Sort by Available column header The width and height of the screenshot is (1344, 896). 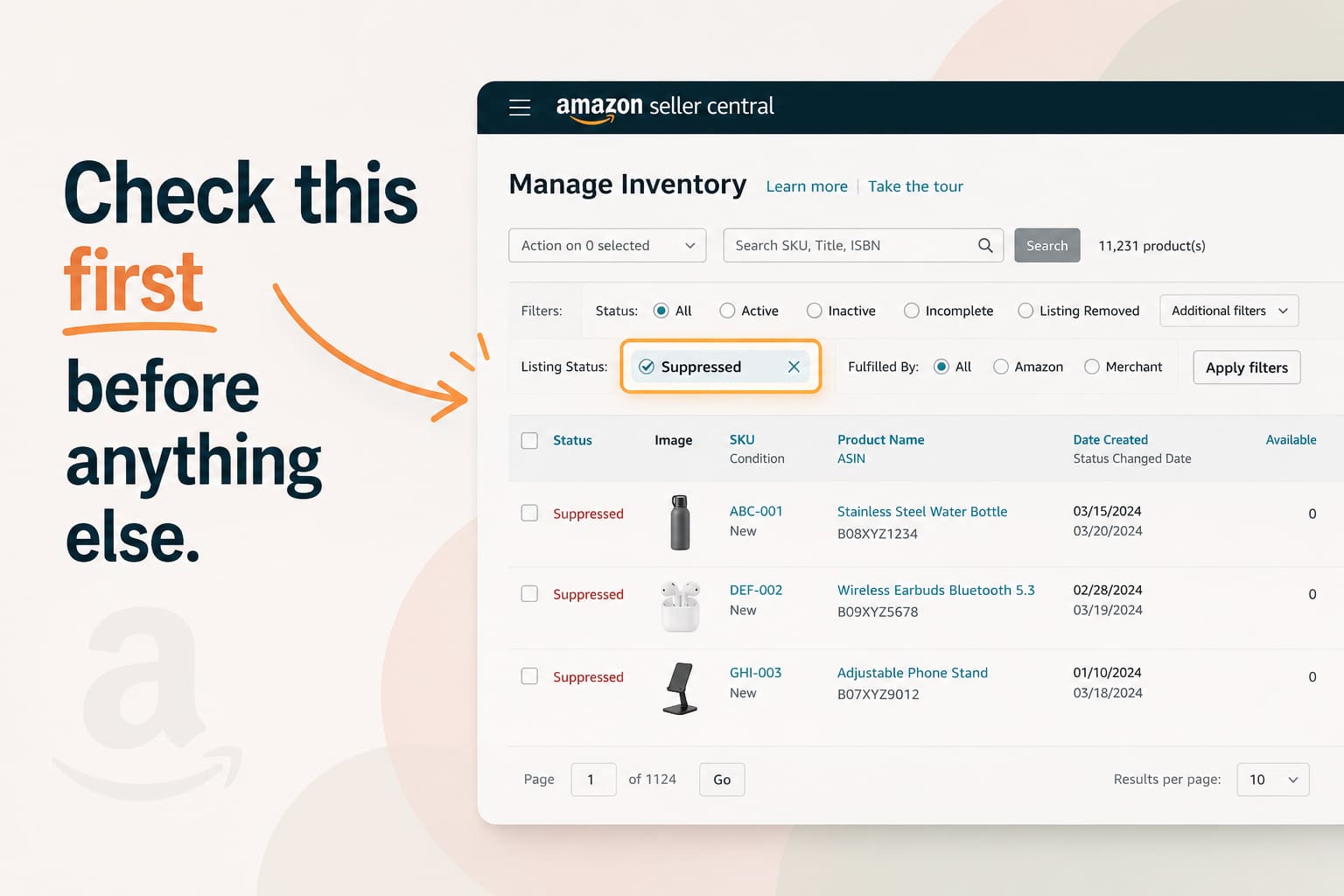[x=1291, y=439]
